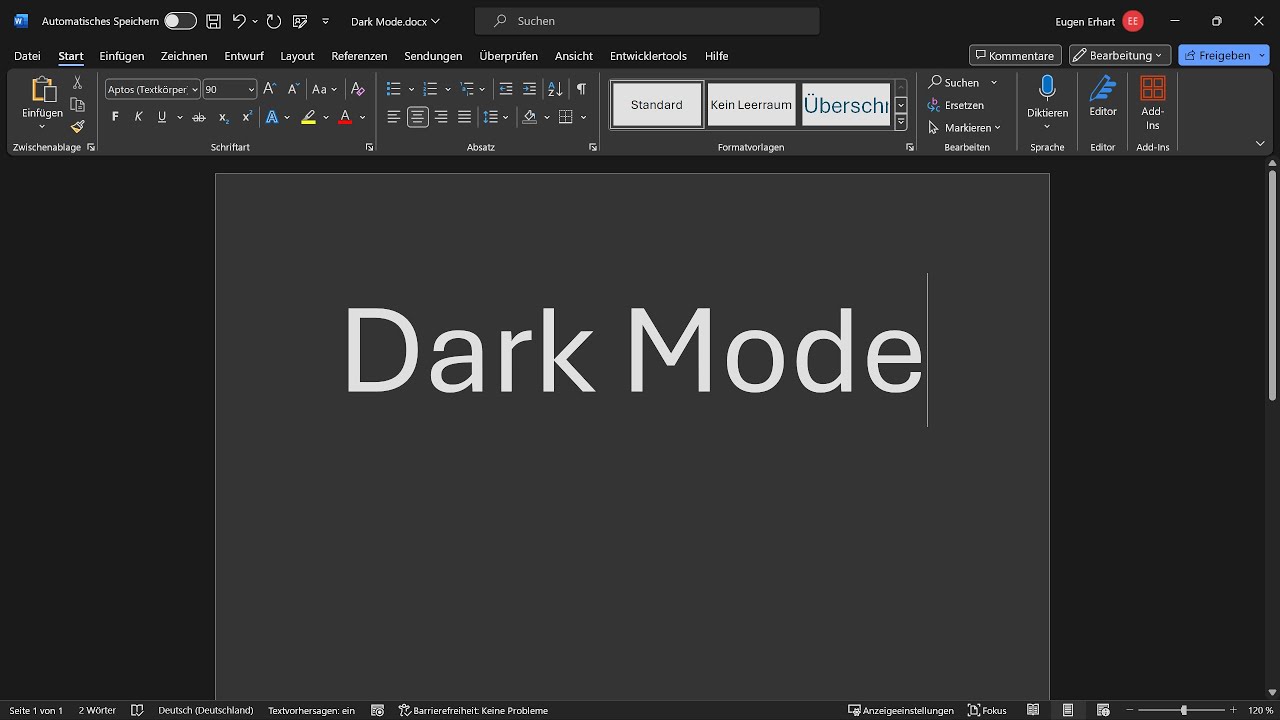Click the zoom slider in status bar

click(1184, 710)
